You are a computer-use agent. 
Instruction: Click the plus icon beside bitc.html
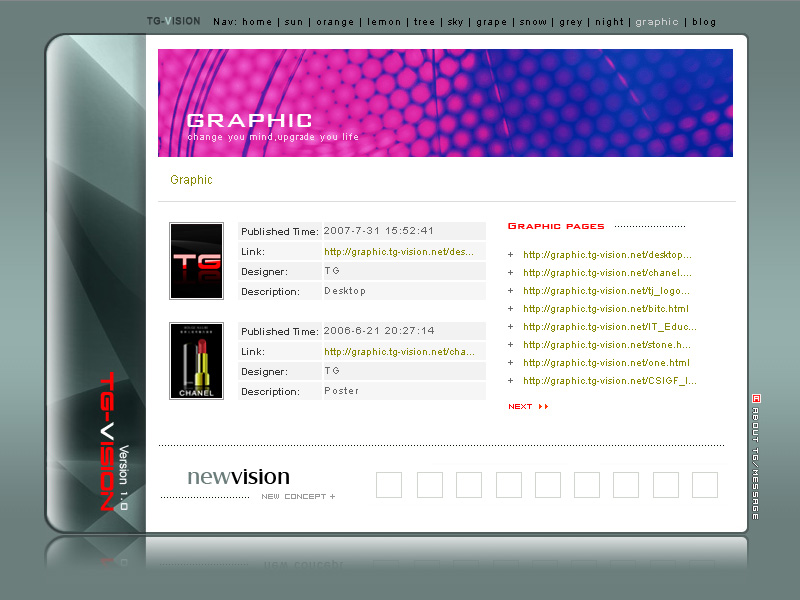[510, 309]
